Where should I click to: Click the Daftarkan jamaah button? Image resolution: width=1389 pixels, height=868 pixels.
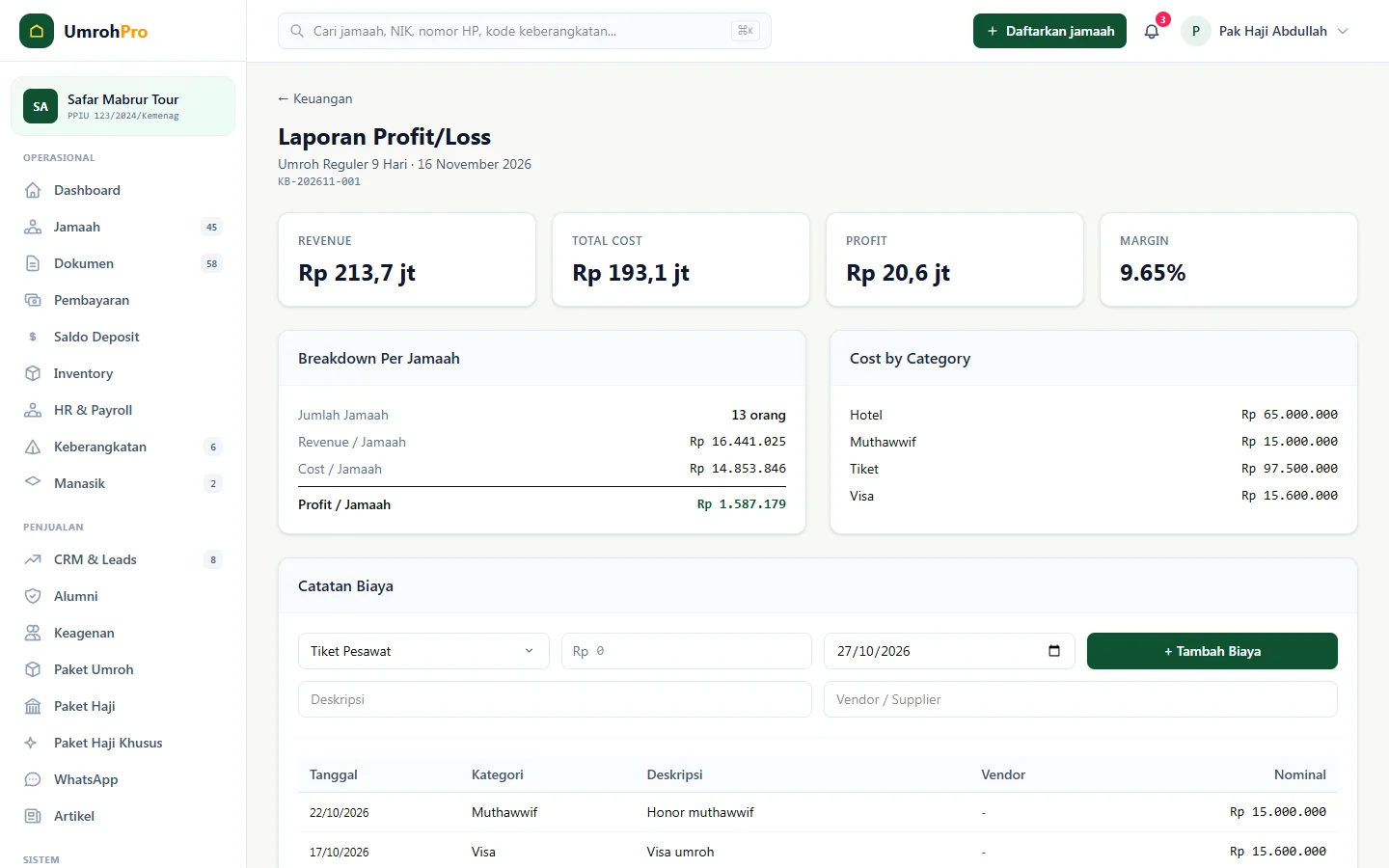[1049, 31]
